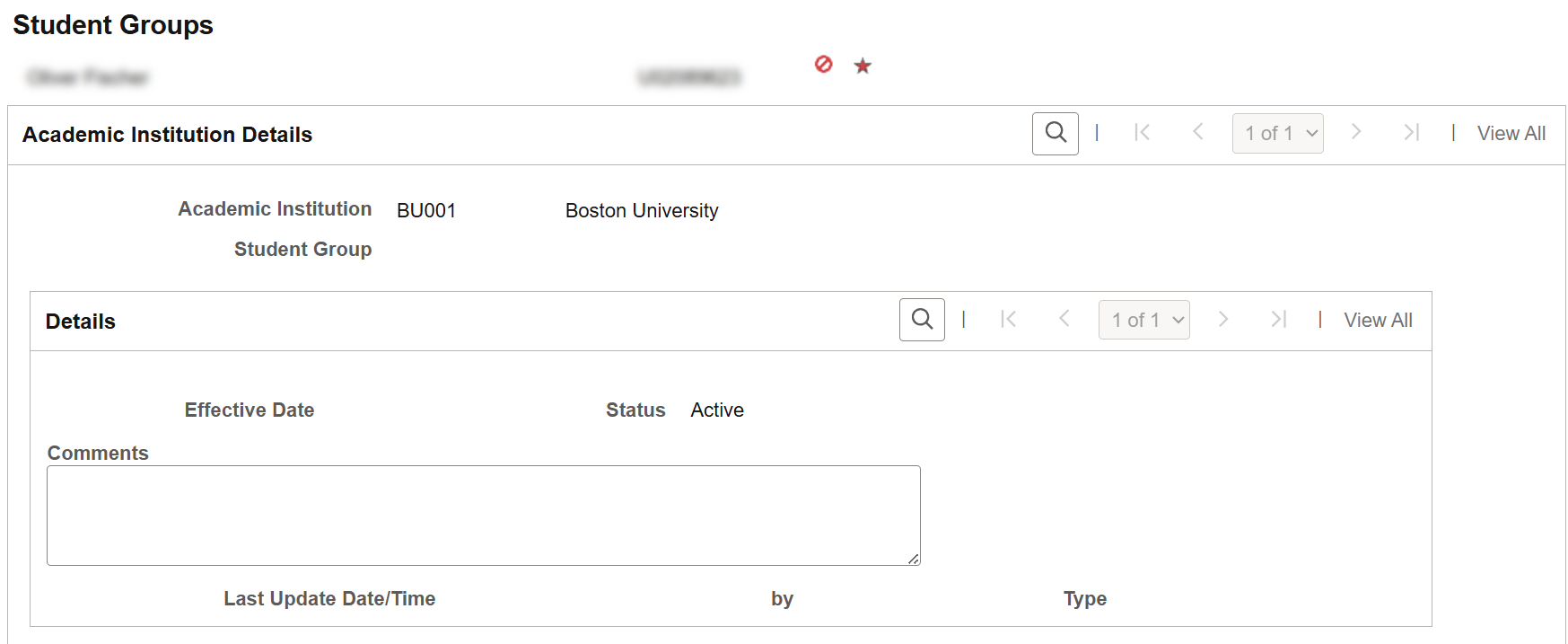Click inside the Comments text box

[x=483, y=516]
